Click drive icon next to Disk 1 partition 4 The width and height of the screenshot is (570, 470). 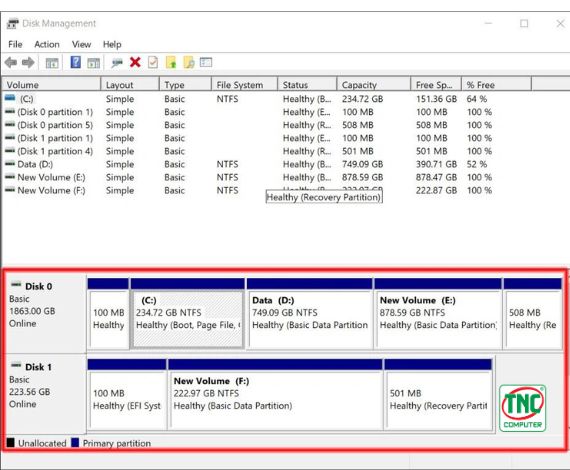click(x=10, y=150)
